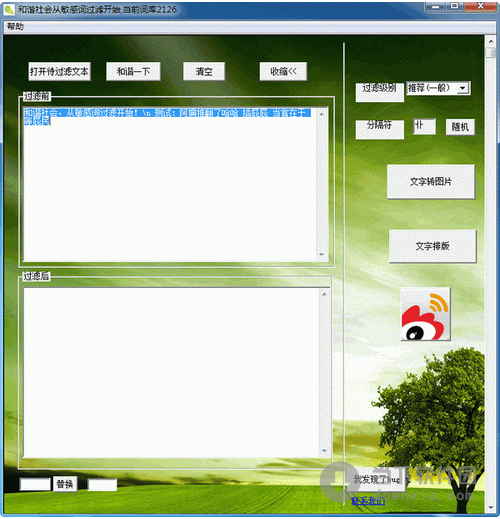Viewport: 500px width, 519px height.
Task: Select the 推荐(一般) combo box
Action: [438, 88]
